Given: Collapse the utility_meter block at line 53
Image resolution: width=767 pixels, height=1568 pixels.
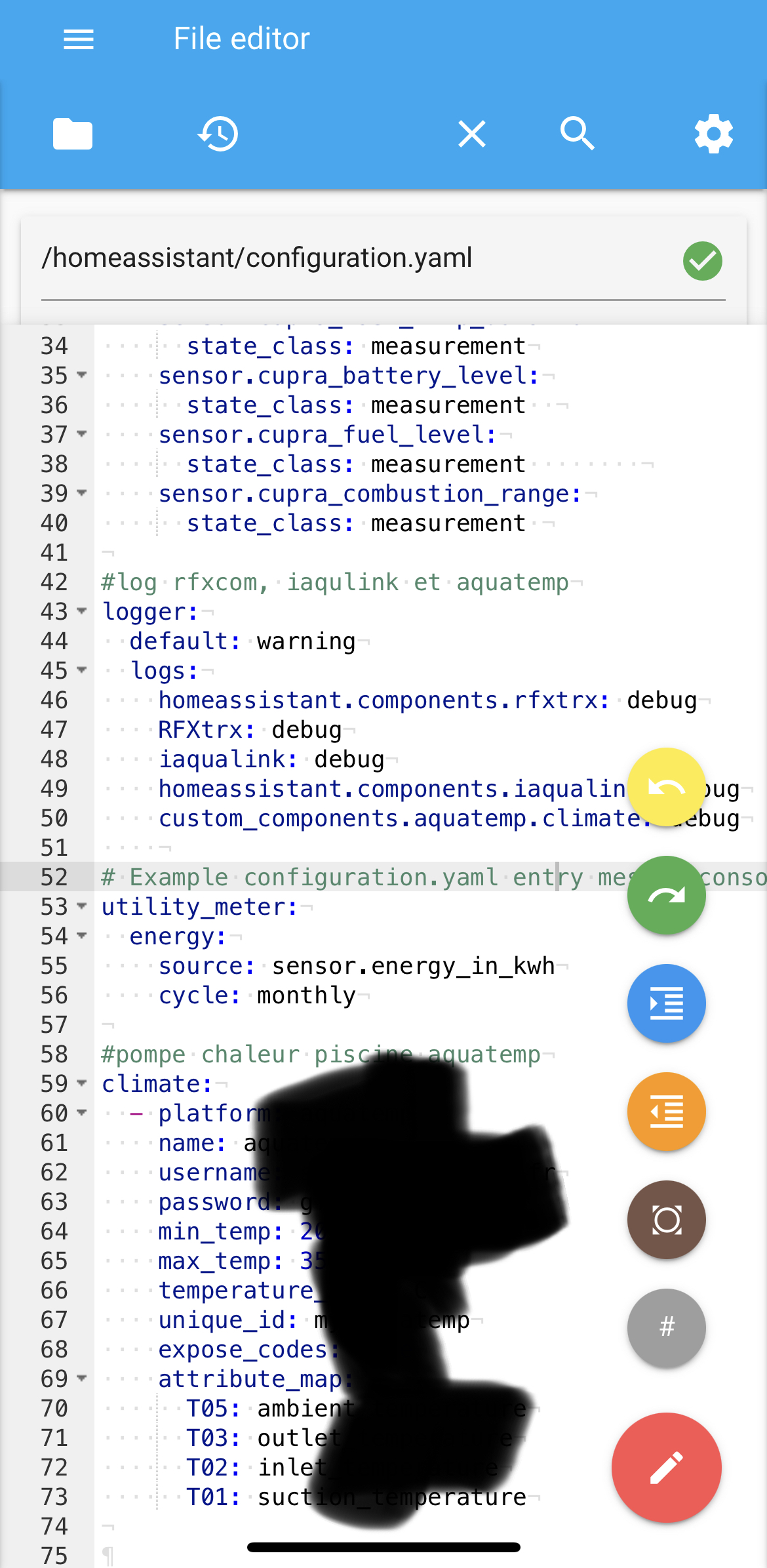Looking at the screenshot, I should click(82, 906).
